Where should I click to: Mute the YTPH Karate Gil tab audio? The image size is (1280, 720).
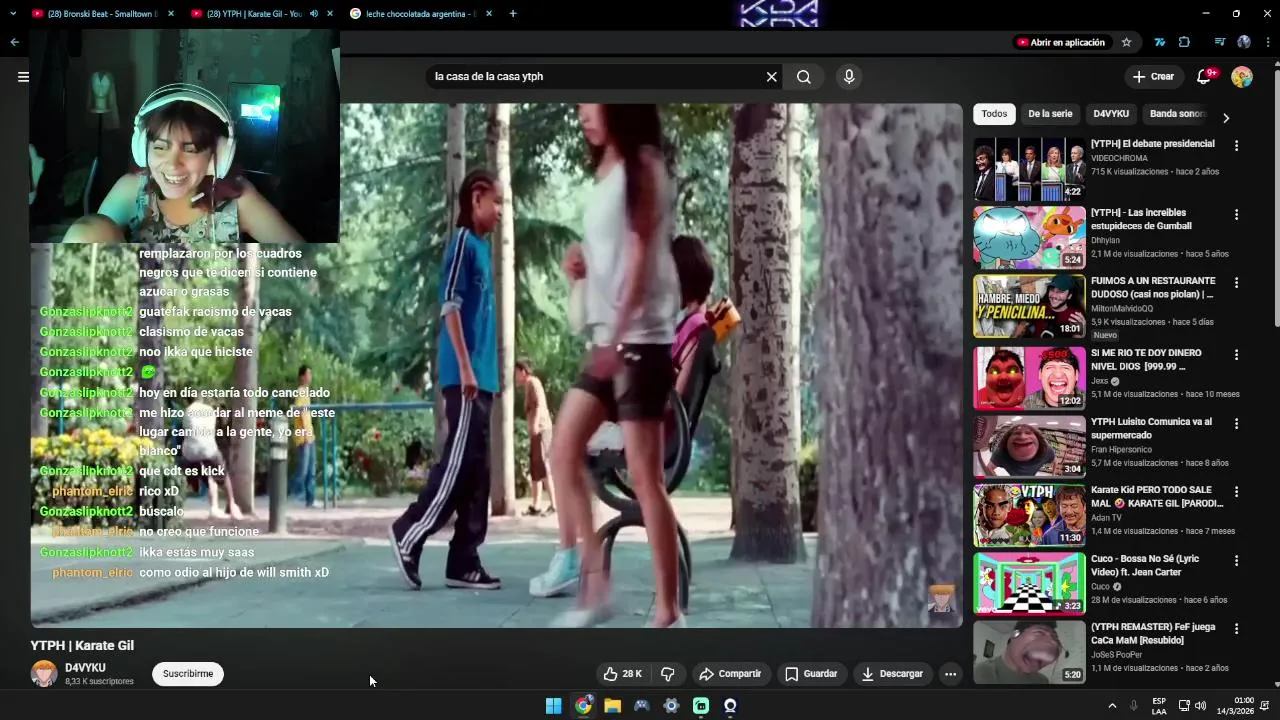point(314,14)
